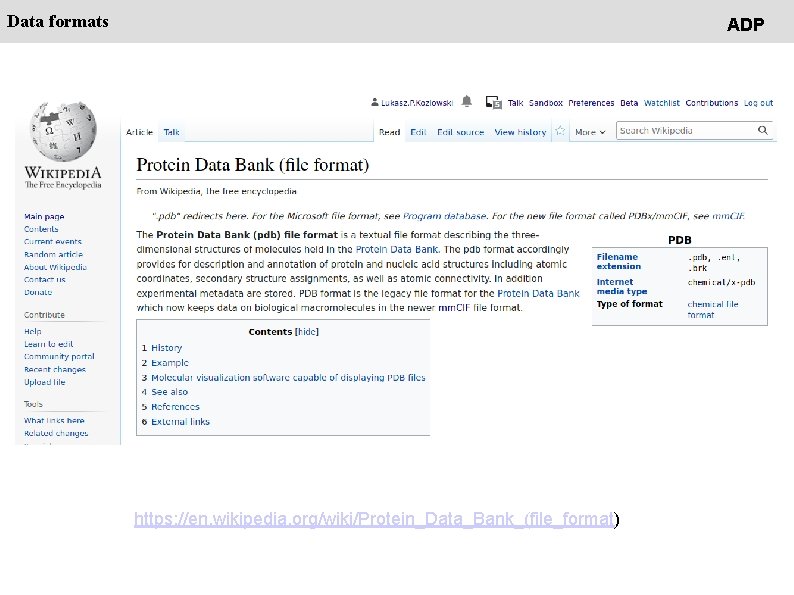Open the notices tray icon
Viewport: 794px width, 595px height.
(493, 102)
